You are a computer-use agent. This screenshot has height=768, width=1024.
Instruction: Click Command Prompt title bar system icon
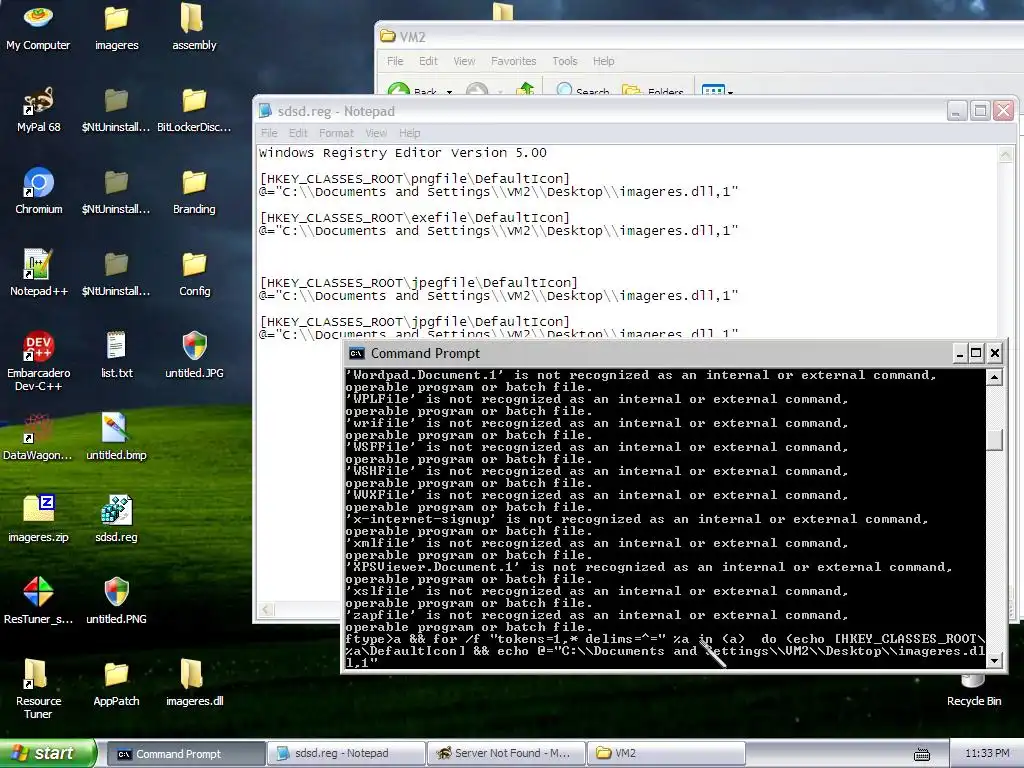pos(357,353)
